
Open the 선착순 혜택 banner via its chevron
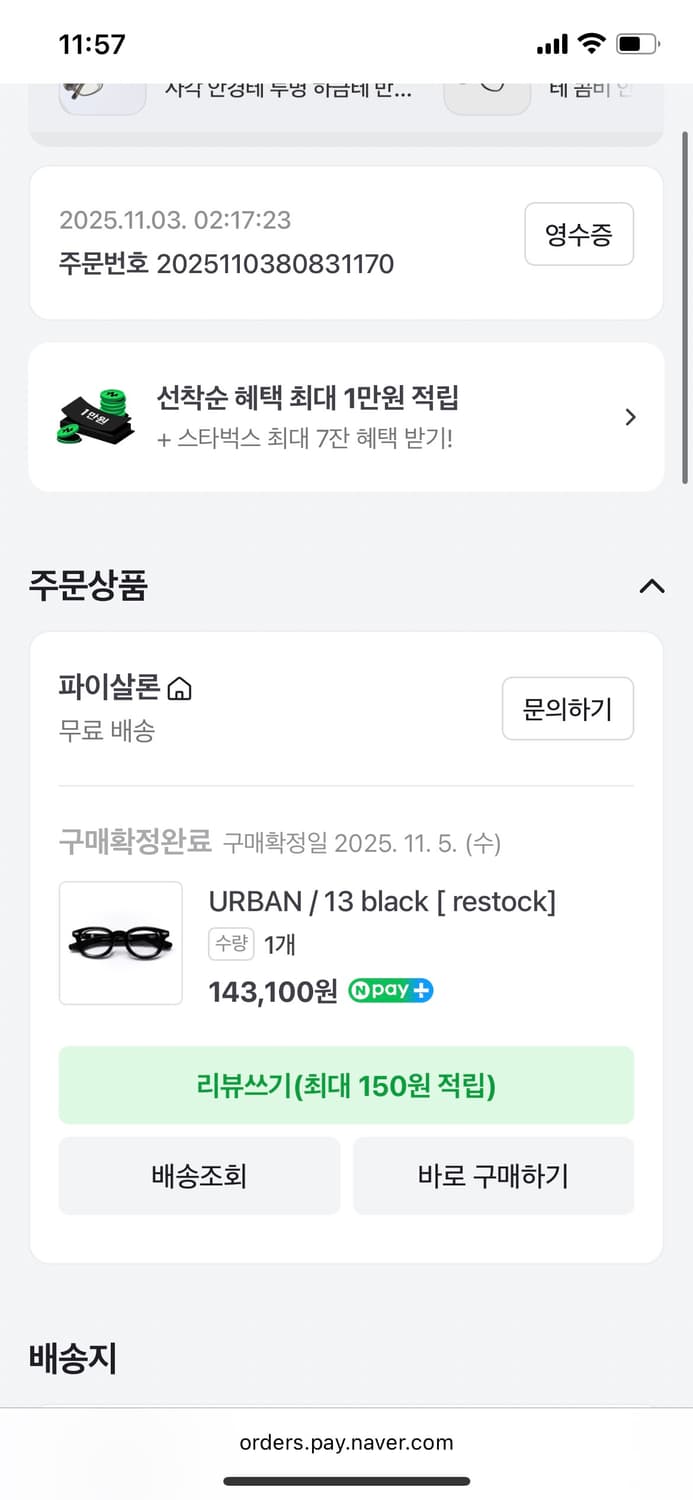pos(630,416)
